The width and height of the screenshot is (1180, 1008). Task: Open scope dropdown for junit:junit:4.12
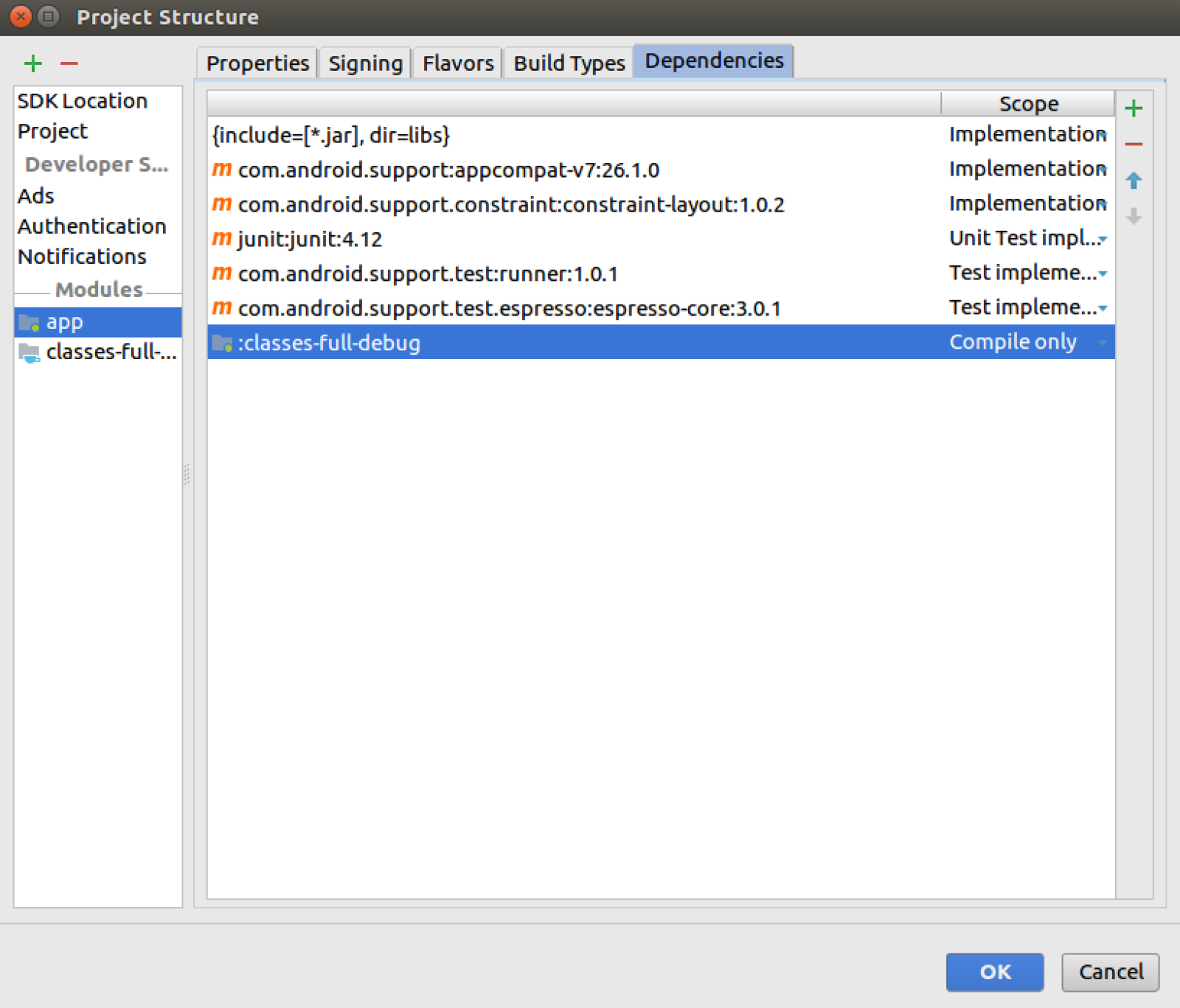point(1103,240)
